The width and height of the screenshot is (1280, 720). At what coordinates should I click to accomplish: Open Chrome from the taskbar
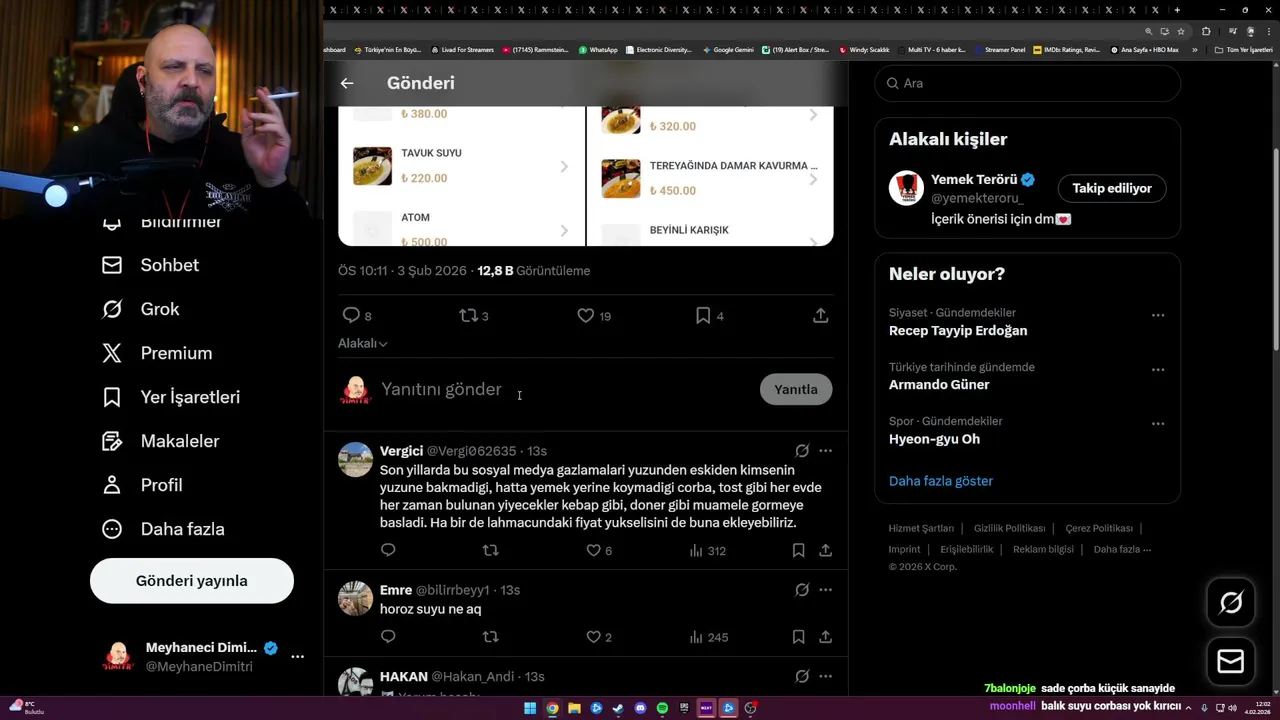(x=552, y=708)
